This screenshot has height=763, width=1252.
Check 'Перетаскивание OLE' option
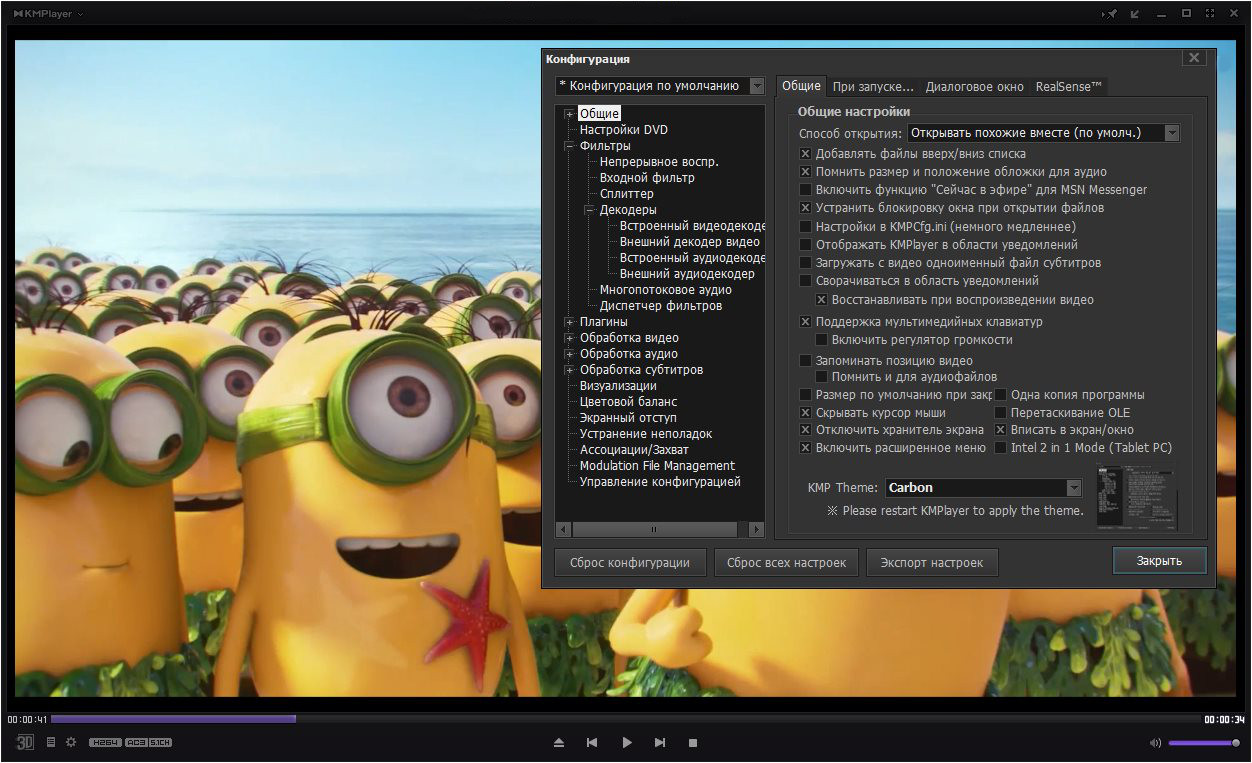coord(1001,413)
